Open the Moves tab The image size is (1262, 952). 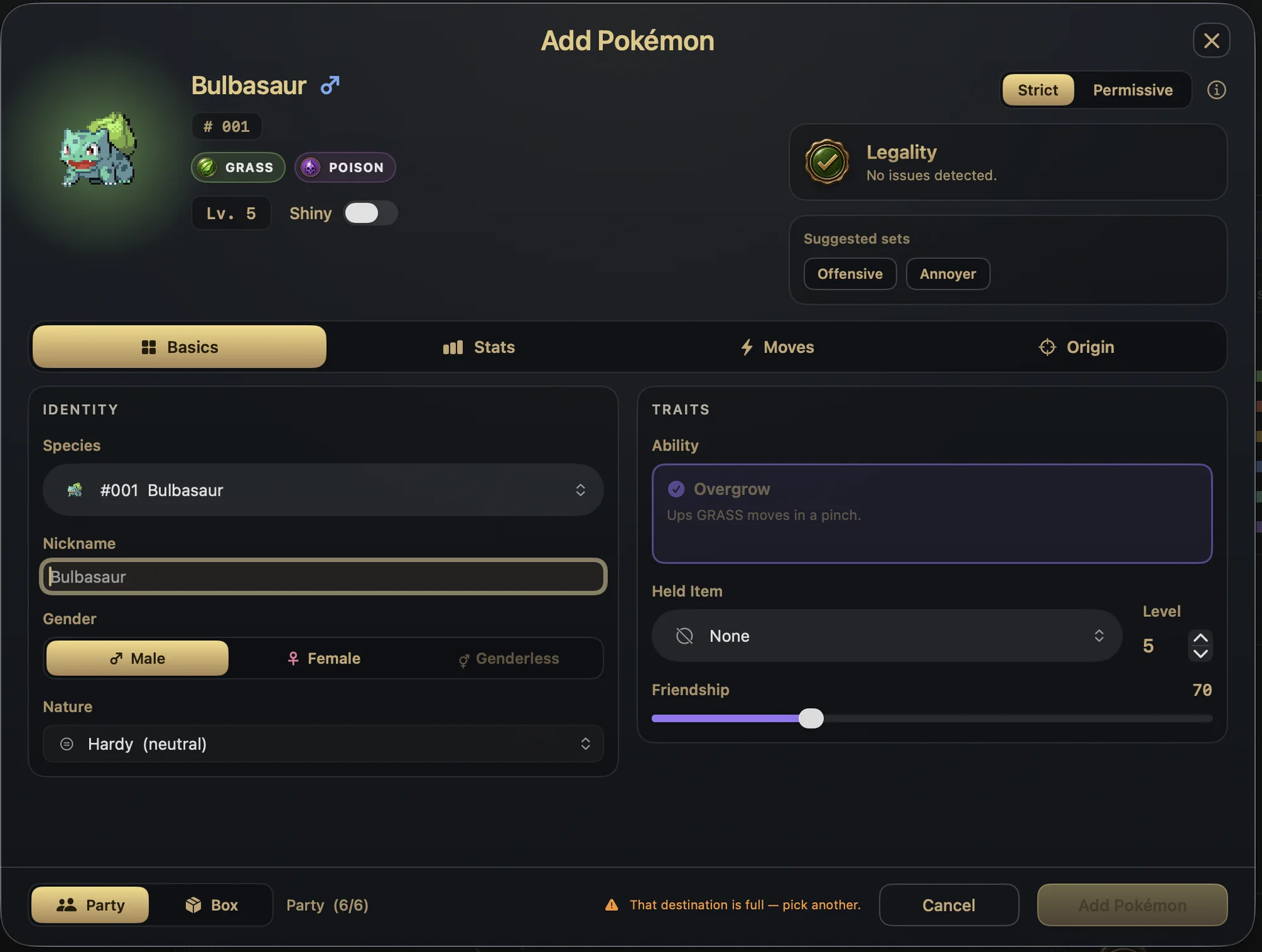pyautogui.click(x=777, y=347)
